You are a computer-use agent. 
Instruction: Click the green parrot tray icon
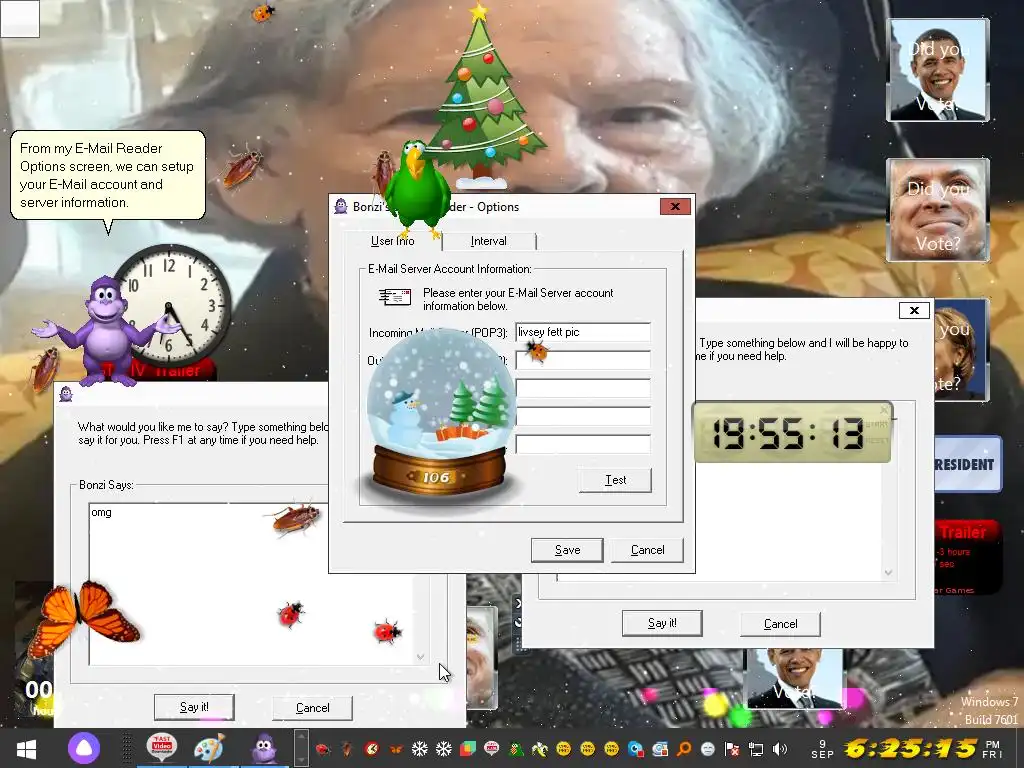(x=516, y=749)
